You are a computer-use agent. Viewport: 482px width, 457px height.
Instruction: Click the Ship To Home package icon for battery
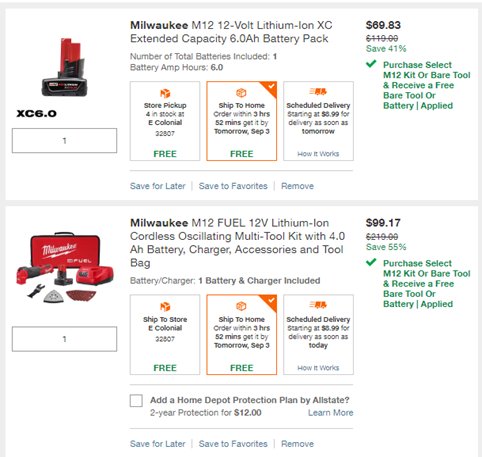point(241,93)
